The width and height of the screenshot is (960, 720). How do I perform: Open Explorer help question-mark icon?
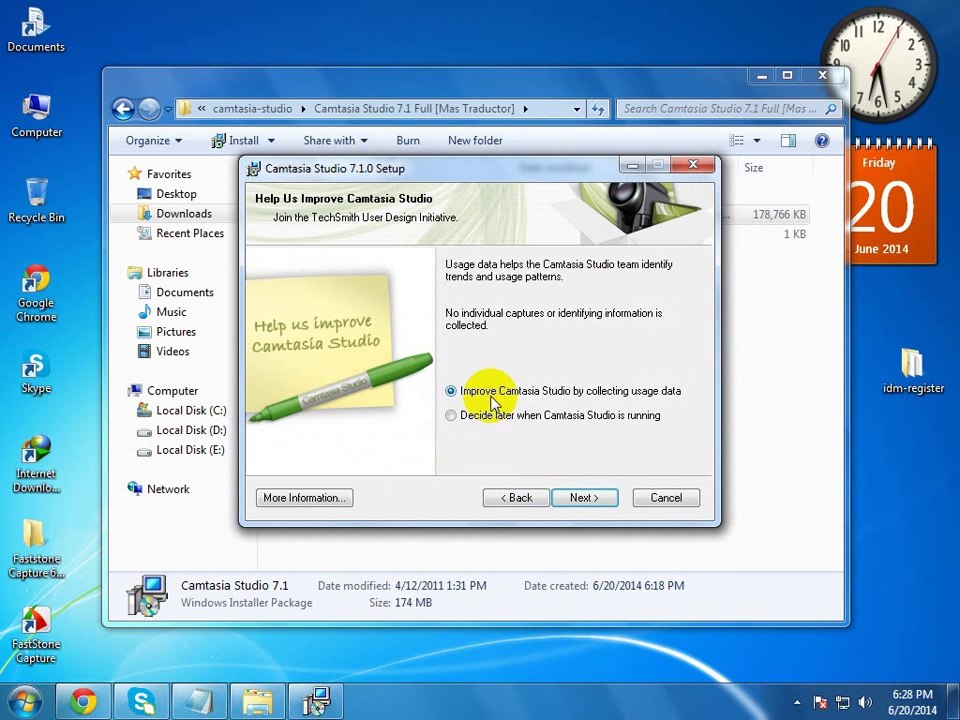click(822, 141)
